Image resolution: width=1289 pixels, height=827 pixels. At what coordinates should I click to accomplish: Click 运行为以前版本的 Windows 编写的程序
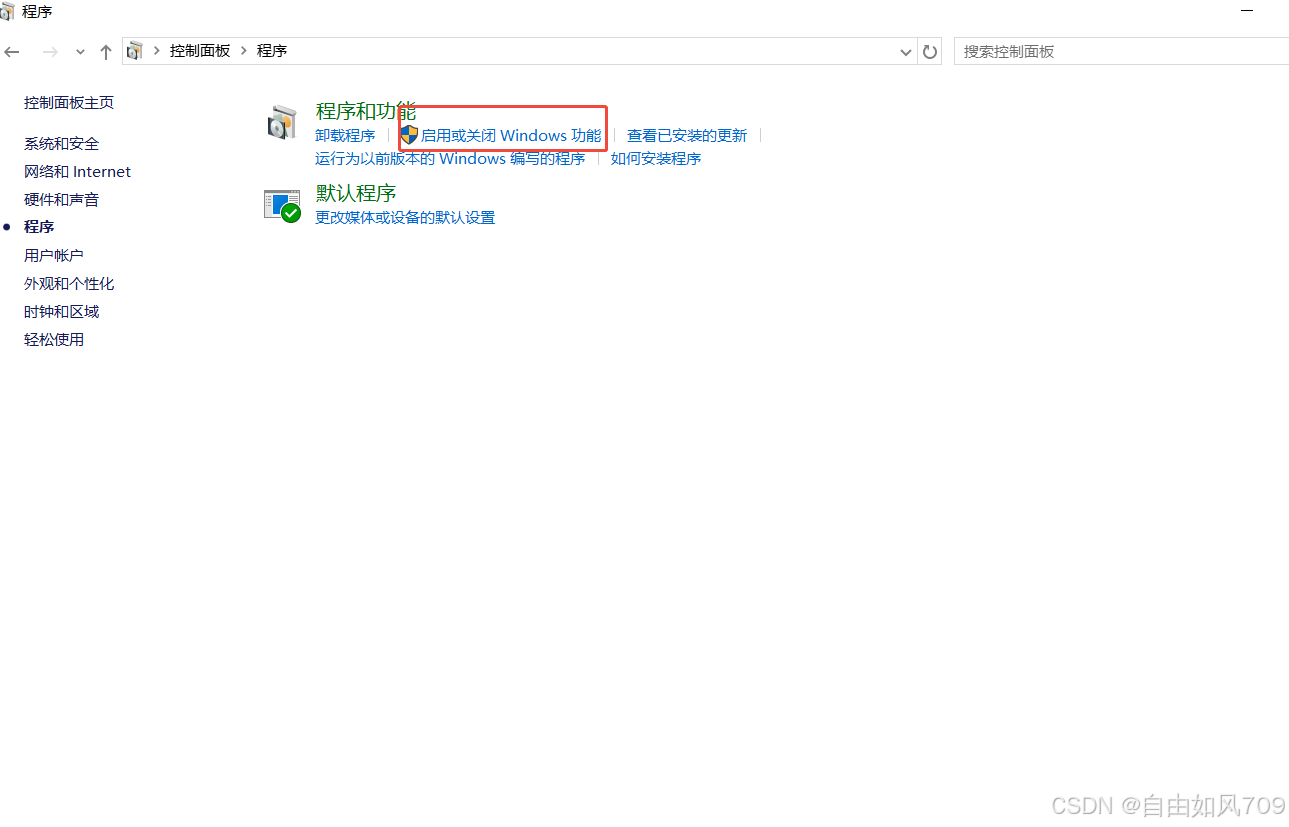[x=450, y=158]
